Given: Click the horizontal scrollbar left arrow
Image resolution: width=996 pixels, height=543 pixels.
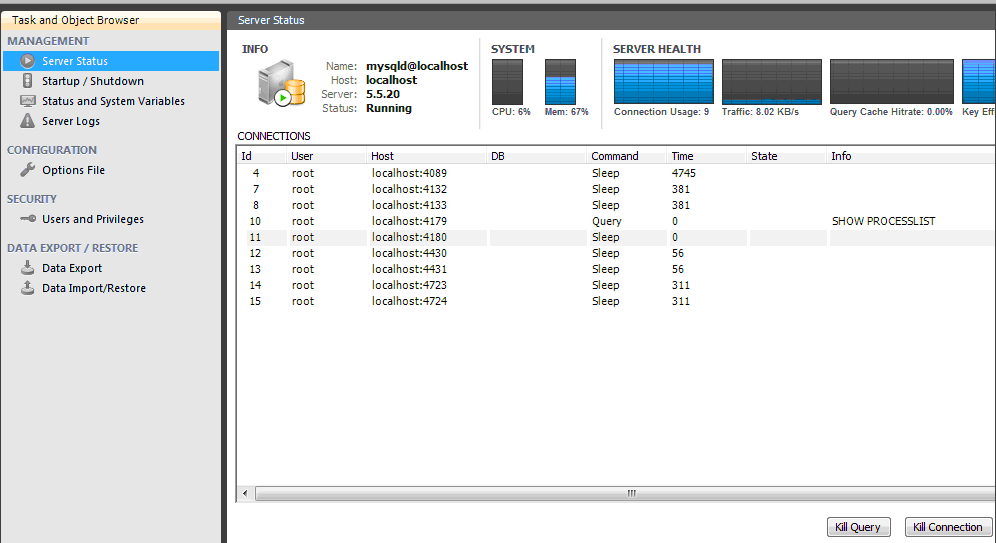Looking at the screenshot, I should [x=246, y=493].
